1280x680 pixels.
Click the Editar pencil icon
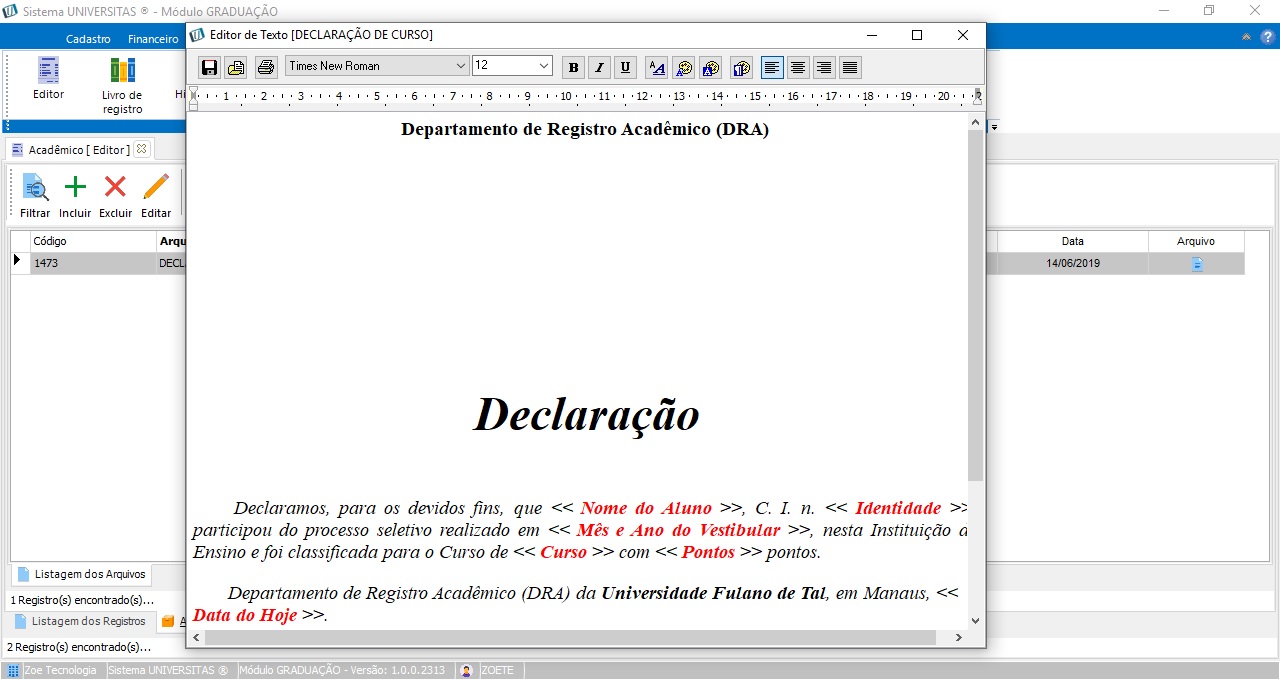coord(156,195)
